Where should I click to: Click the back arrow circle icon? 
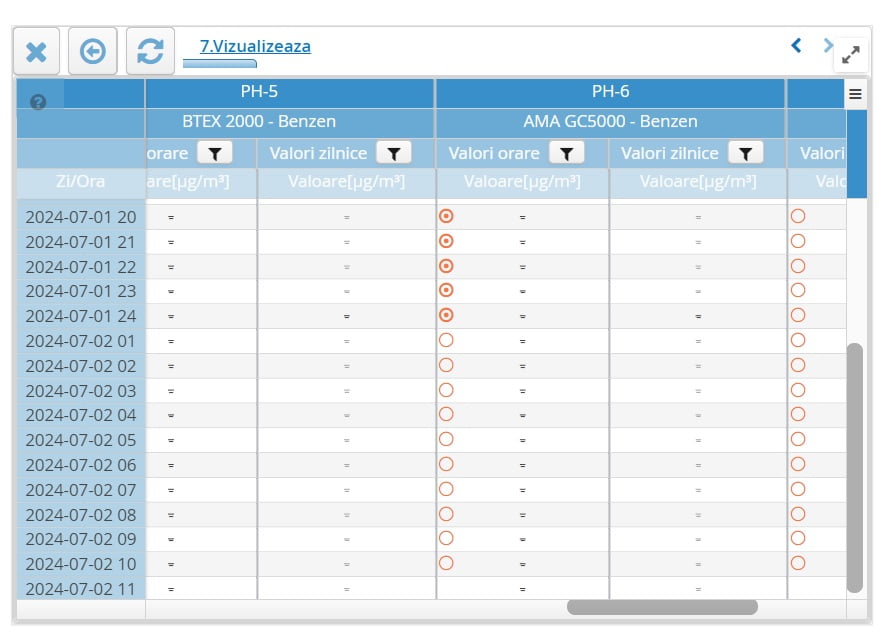[93, 51]
